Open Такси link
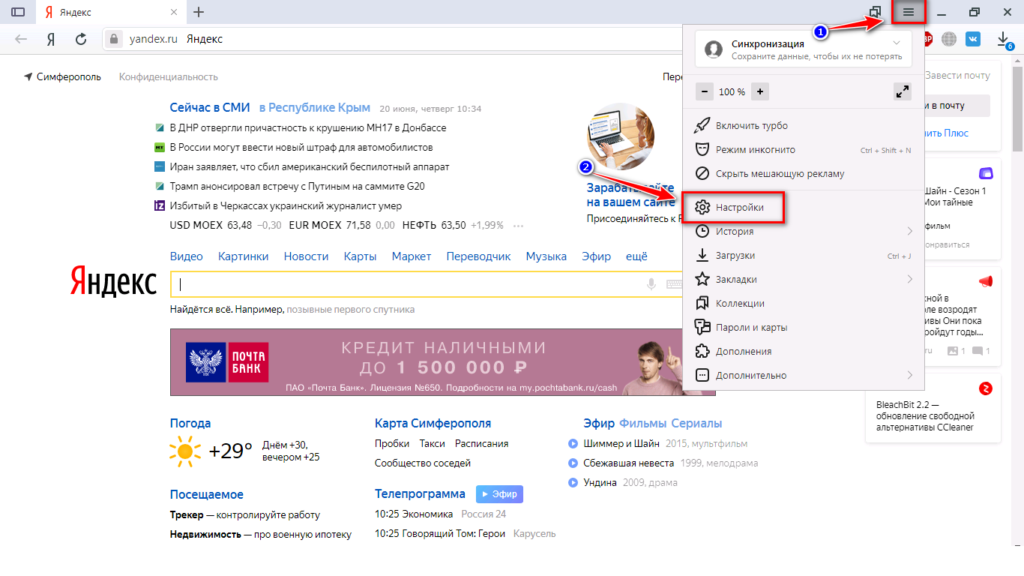Image resolution: width=1024 pixels, height=576 pixels. tap(432, 443)
